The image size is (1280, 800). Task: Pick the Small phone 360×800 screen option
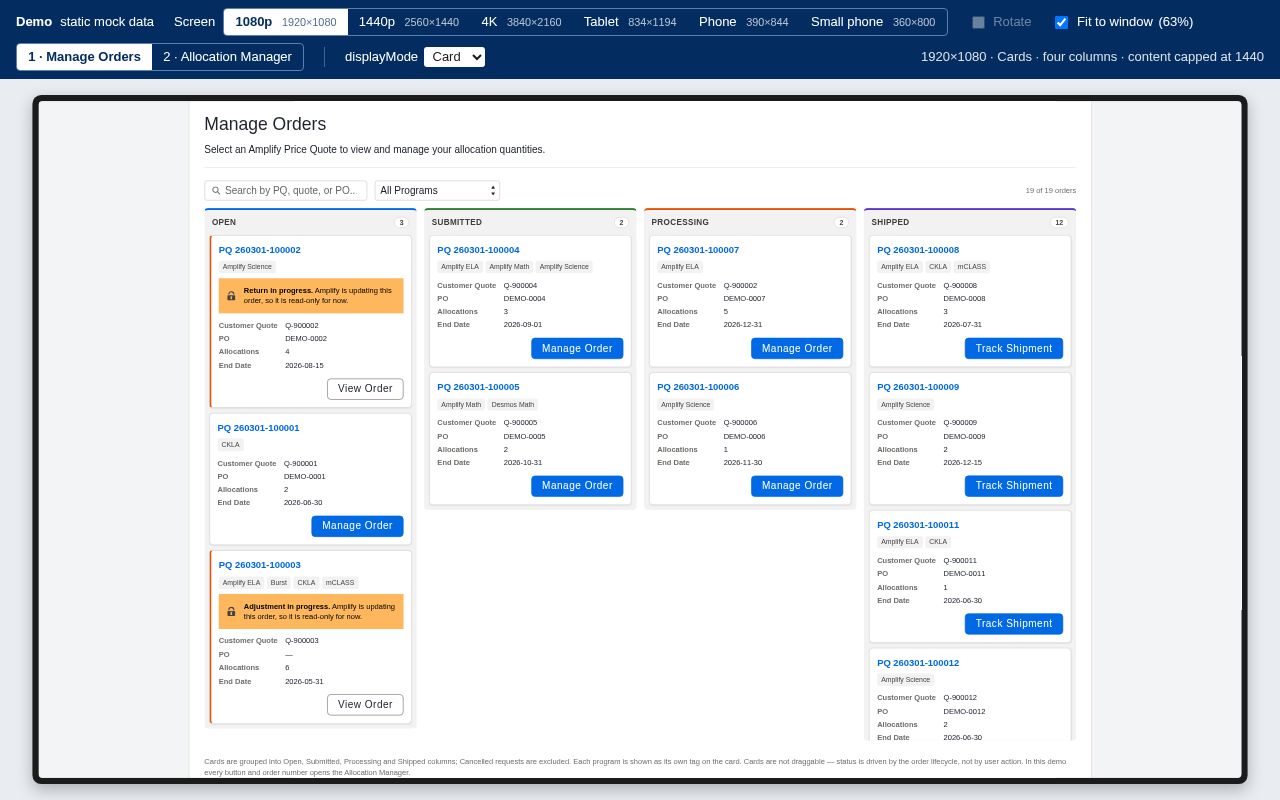click(873, 22)
